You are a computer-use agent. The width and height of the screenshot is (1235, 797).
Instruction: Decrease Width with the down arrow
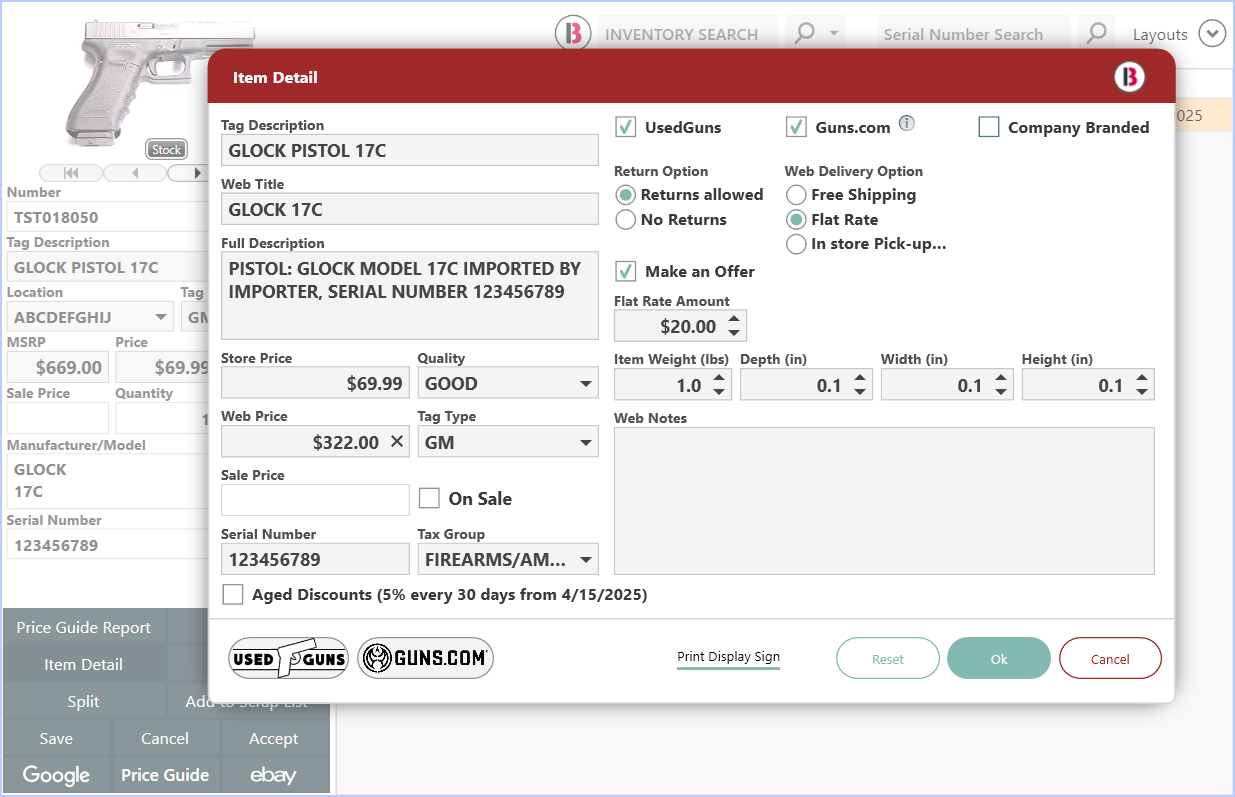(1001, 392)
